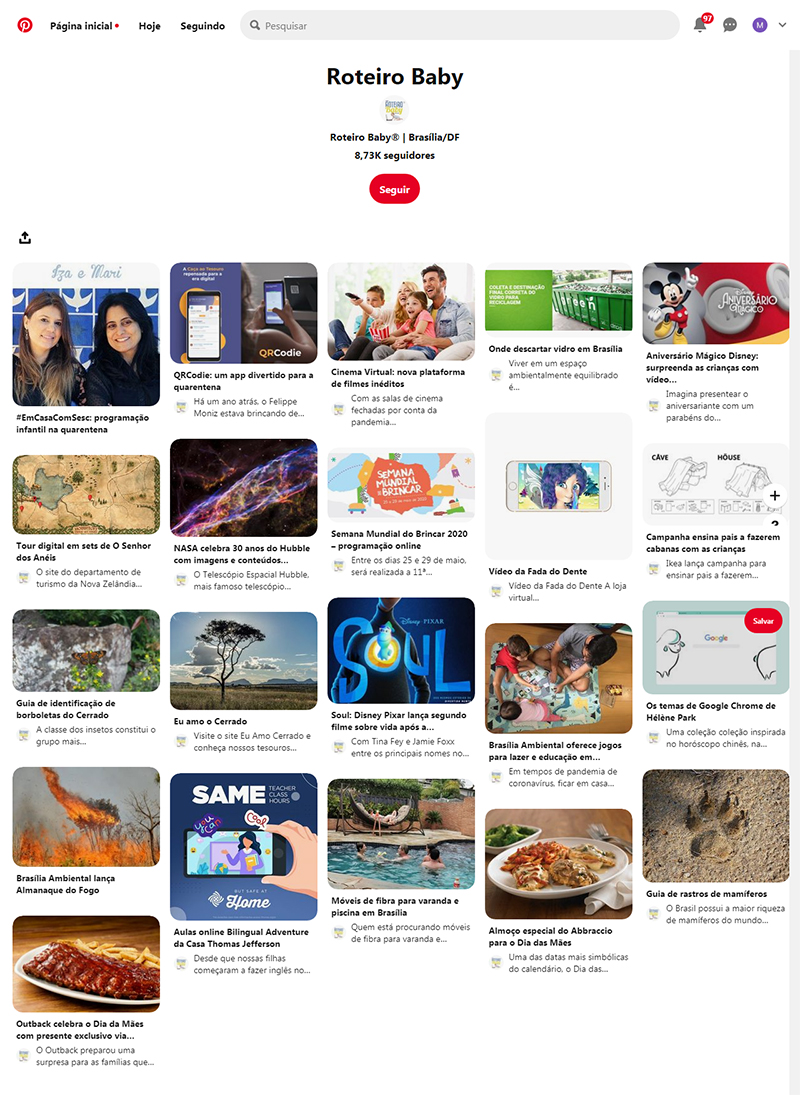Click the share board upload icon
The width and height of the screenshot is (800, 1095).
click(x=25, y=238)
